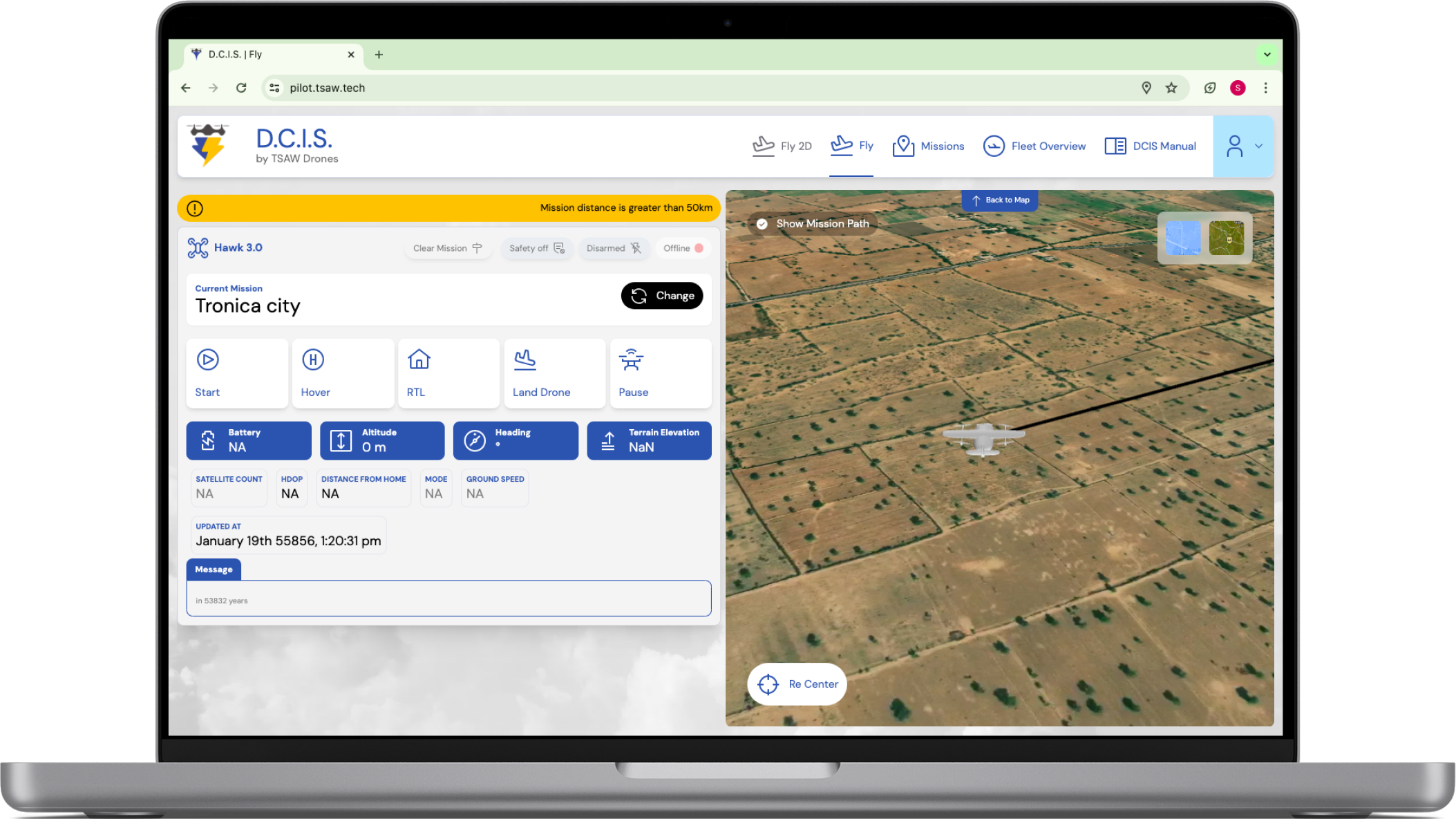The width and height of the screenshot is (1456, 819).
Task: Click the RTL home icon
Action: [419, 360]
